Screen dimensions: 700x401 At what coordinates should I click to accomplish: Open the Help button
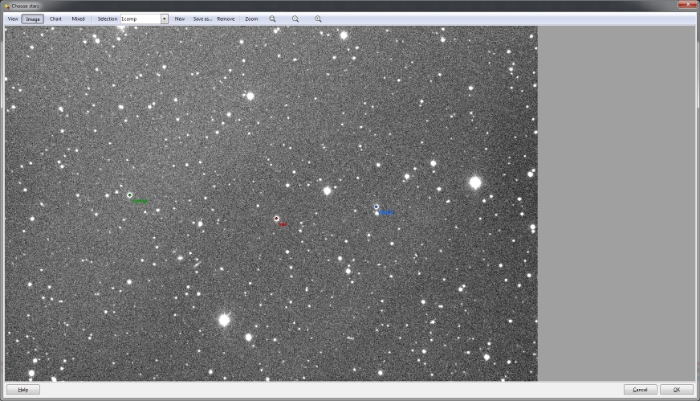click(x=23, y=389)
